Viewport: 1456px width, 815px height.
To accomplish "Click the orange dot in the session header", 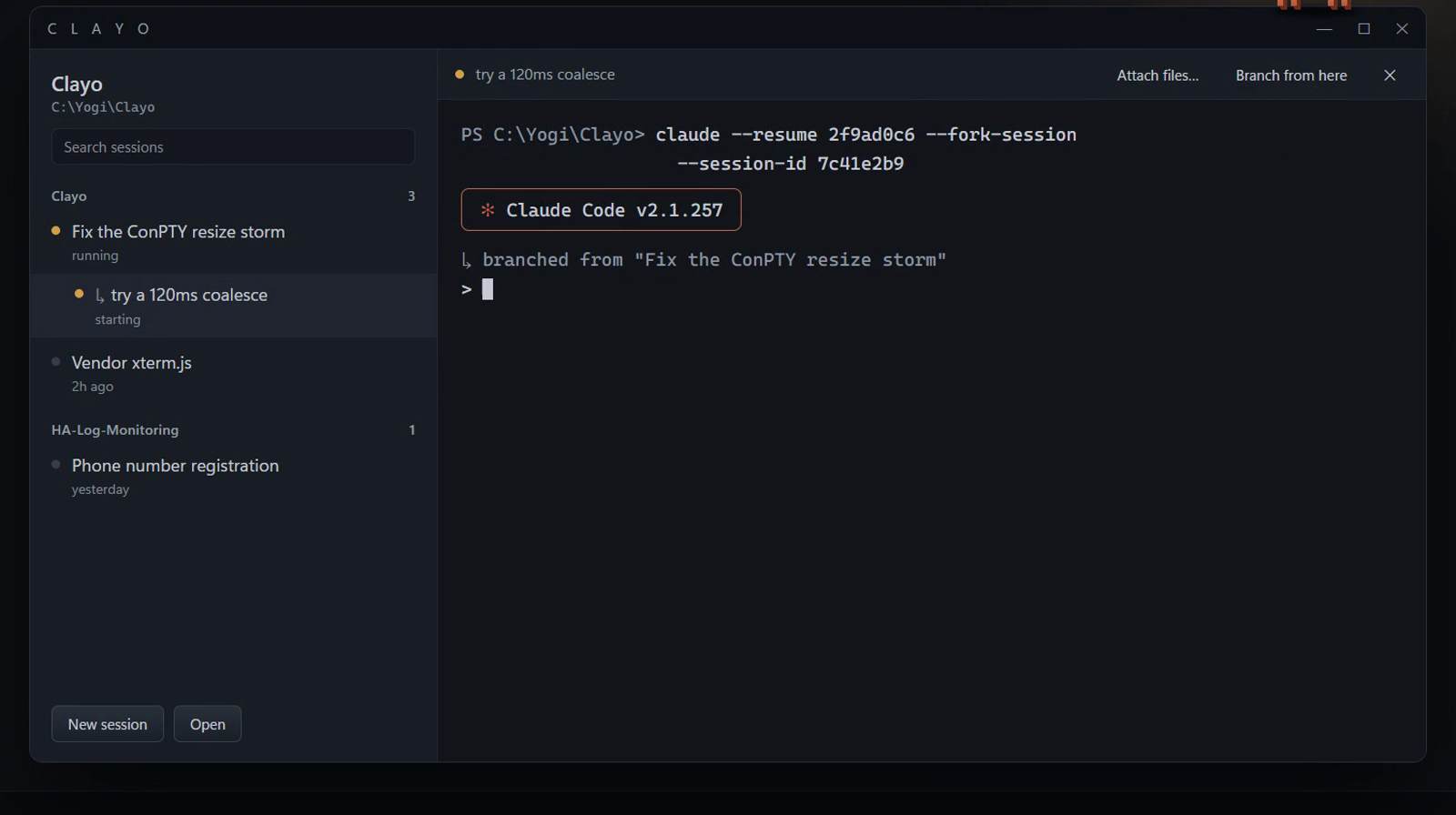I will [x=460, y=75].
